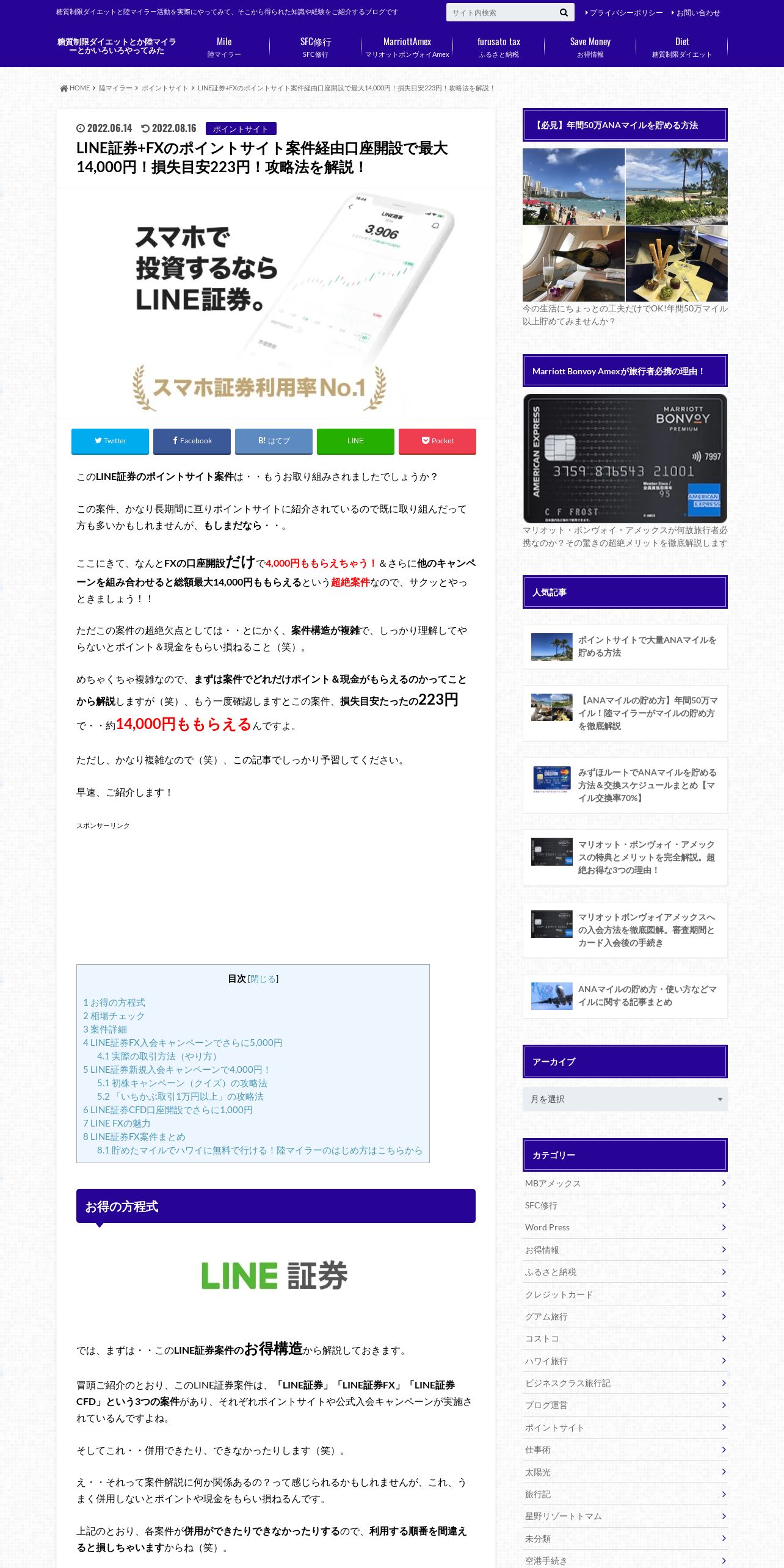Jump to 8 LINE証券FX案件まとめ section
This screenshot has width=784, height=1568.
134,1137
